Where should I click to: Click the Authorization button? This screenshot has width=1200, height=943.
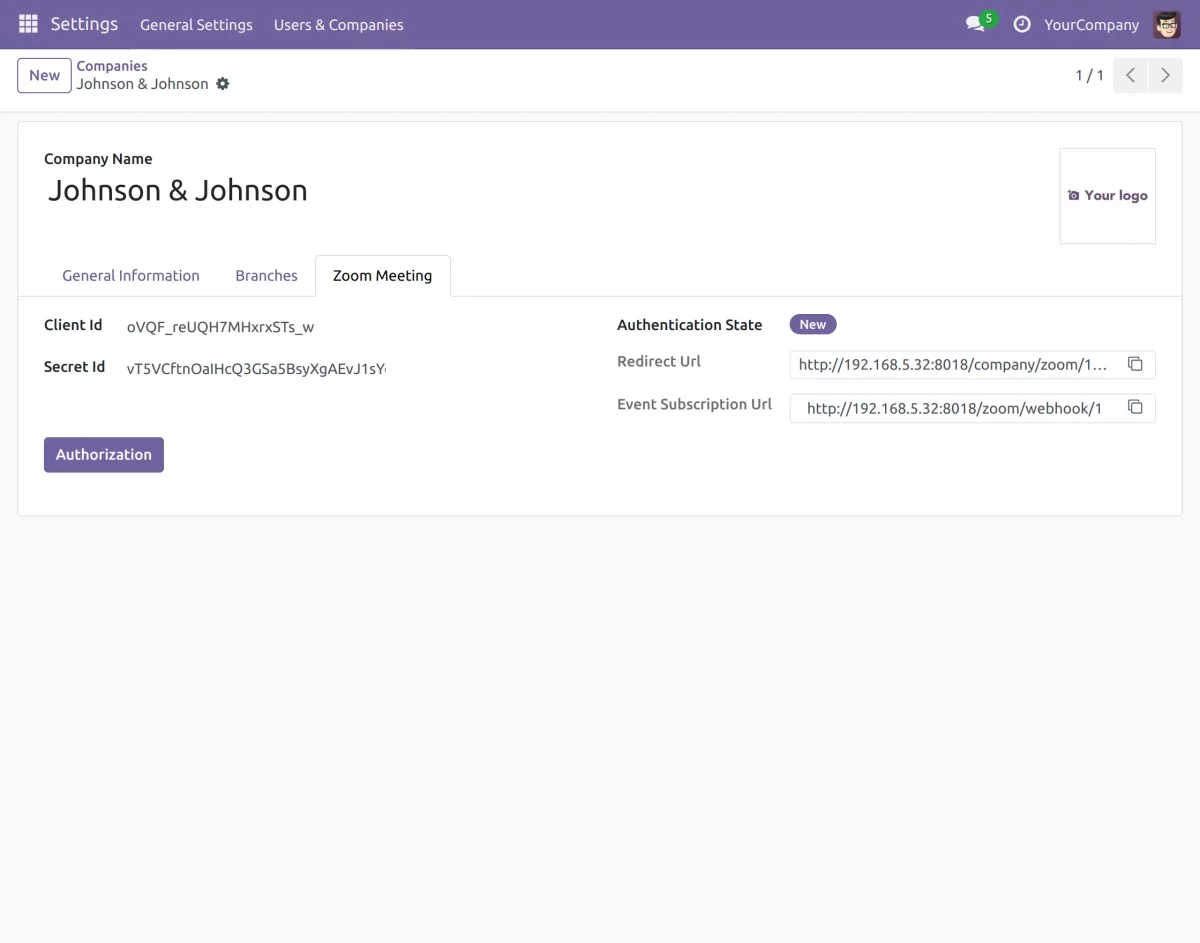[x=104, y=454]
